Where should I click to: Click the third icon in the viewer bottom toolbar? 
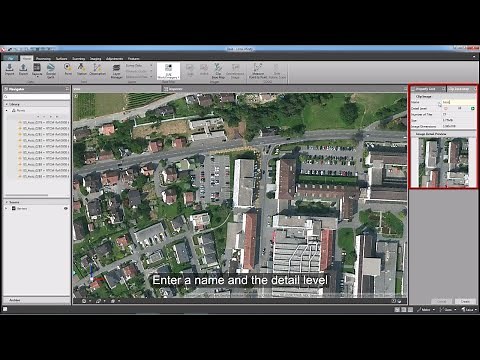coord(113,301)
